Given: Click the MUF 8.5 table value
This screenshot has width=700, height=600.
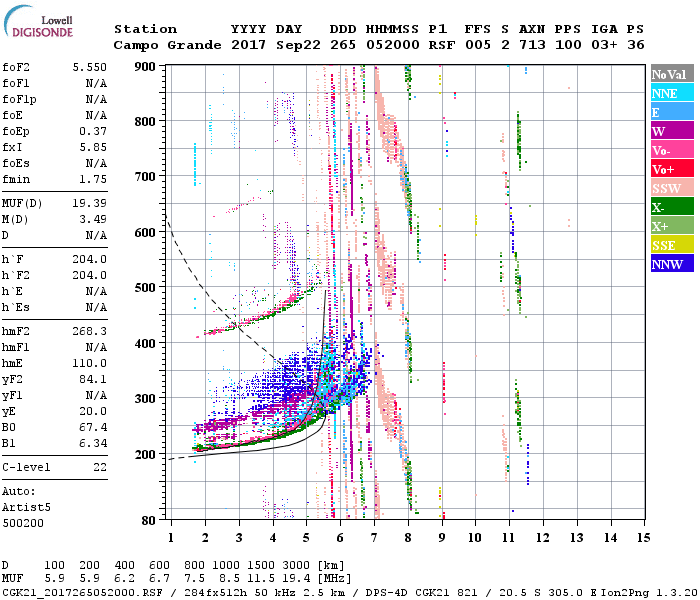Looking at the screenshot, I should 229,579.
